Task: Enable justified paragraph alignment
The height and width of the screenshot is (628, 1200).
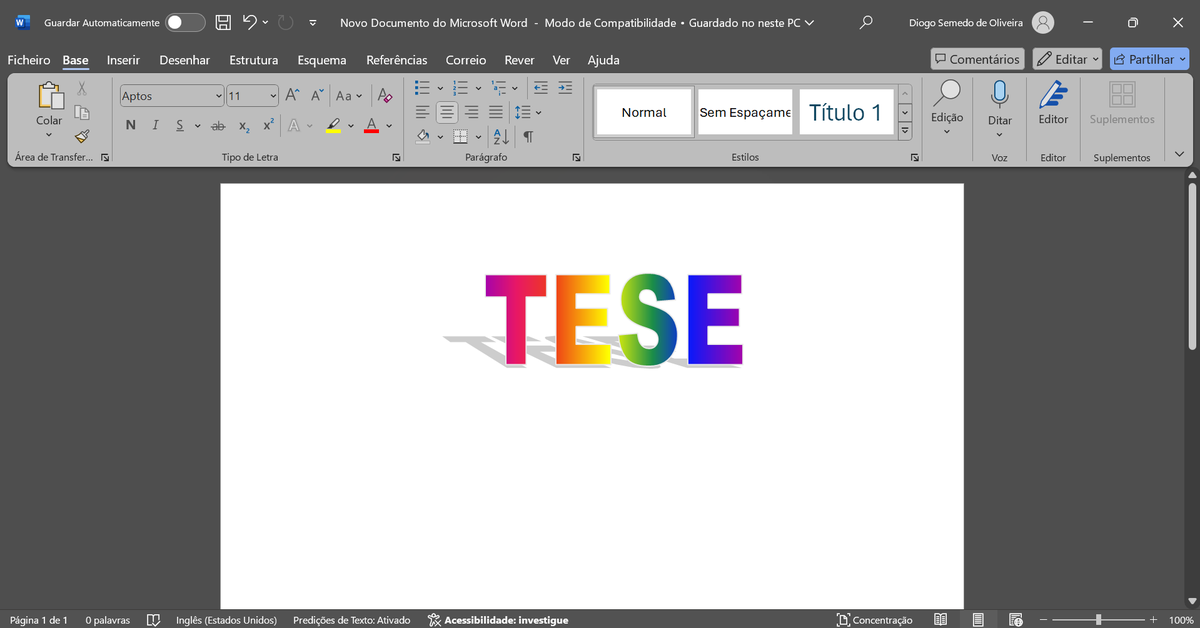Action: pos(495,111)
